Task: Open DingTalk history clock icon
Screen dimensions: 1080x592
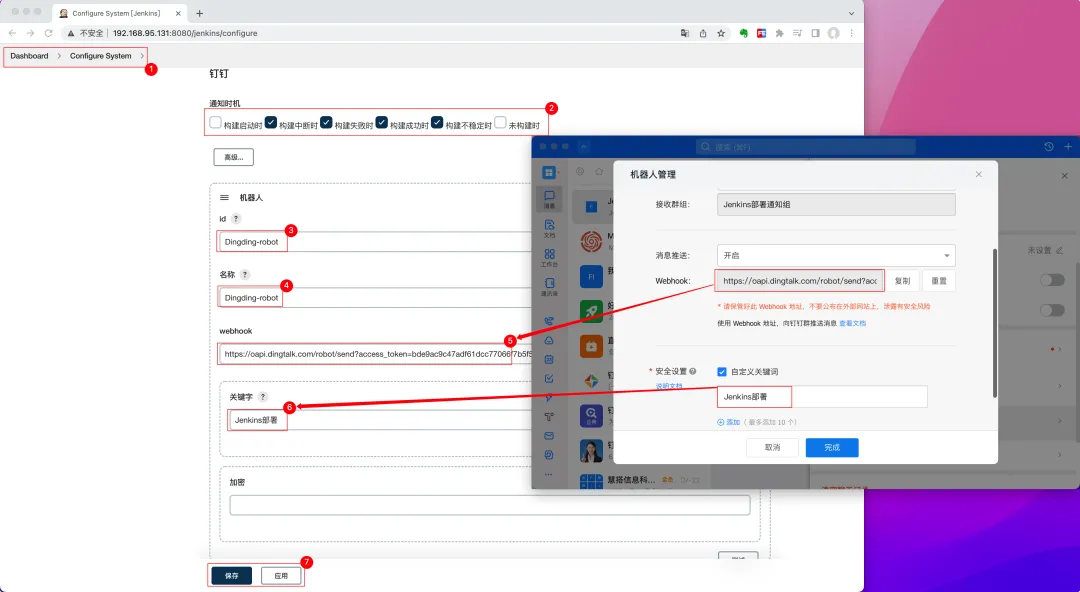Action: [1048, 147]
